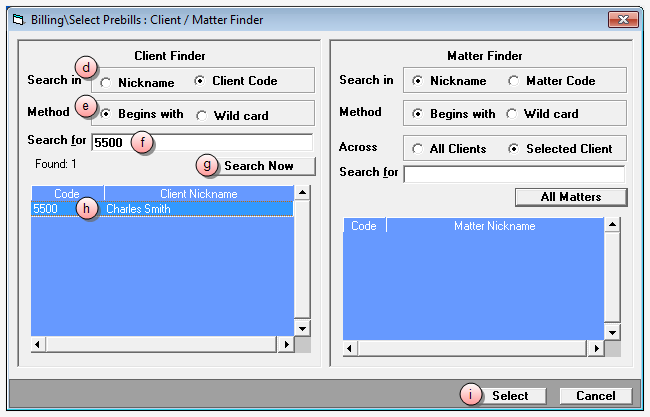650x417 pixels.
Task: Enable Wild card method in Client Finder
Action: [201, 115]
